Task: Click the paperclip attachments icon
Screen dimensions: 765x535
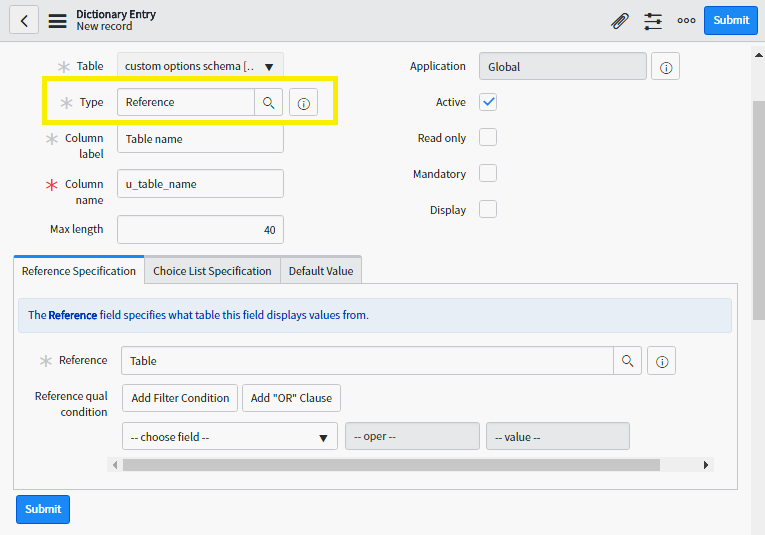Action: (620, 21)
